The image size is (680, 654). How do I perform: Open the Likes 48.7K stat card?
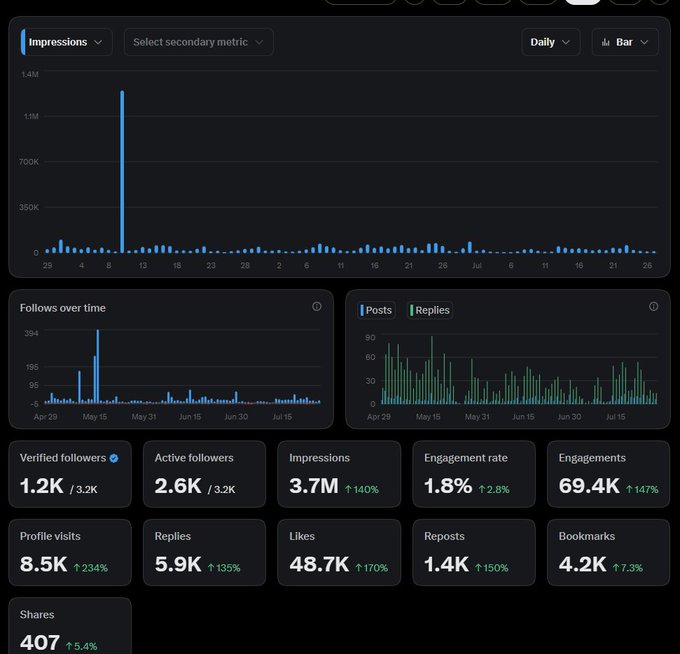pos(339,553)
